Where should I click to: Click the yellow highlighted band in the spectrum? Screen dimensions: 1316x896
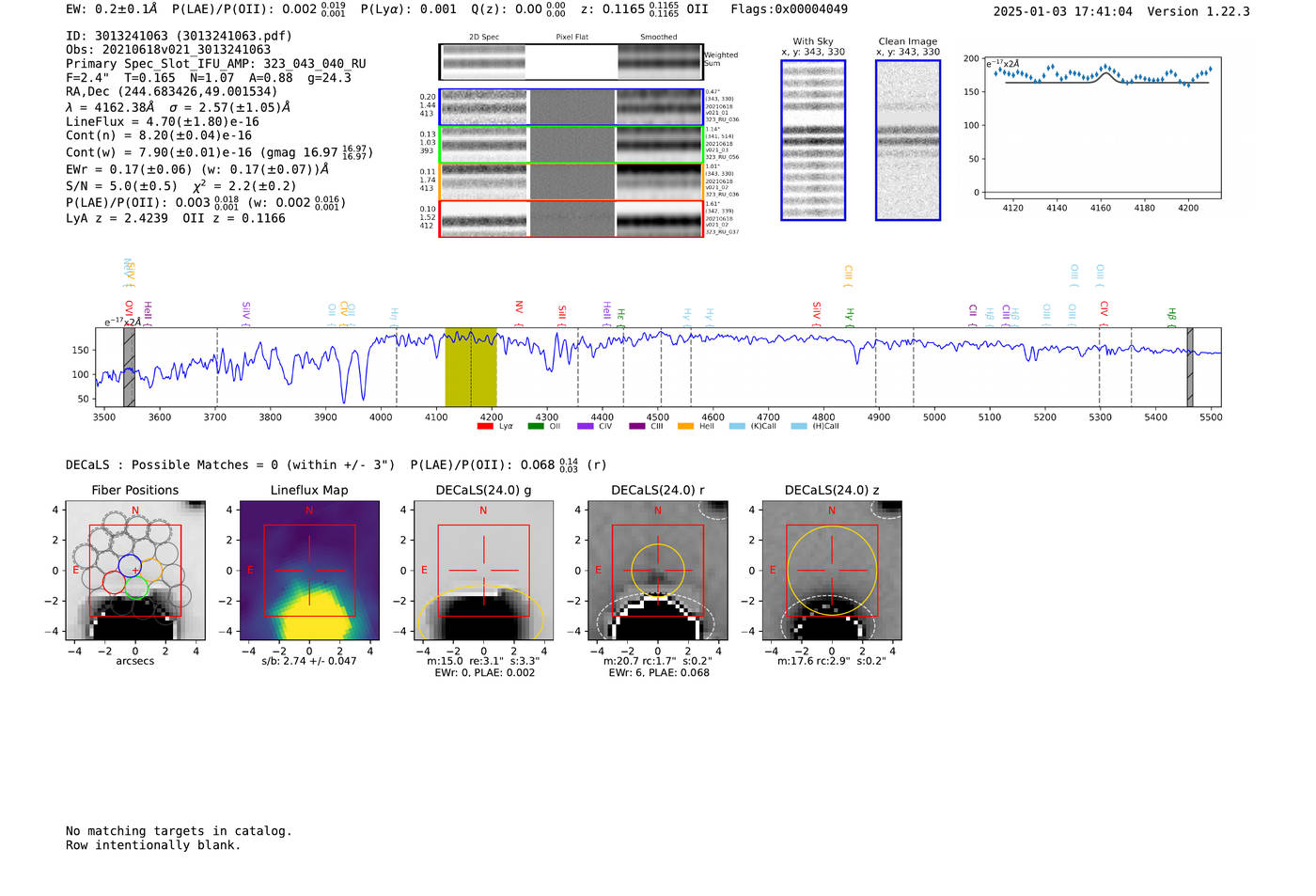tap(471, 367)
